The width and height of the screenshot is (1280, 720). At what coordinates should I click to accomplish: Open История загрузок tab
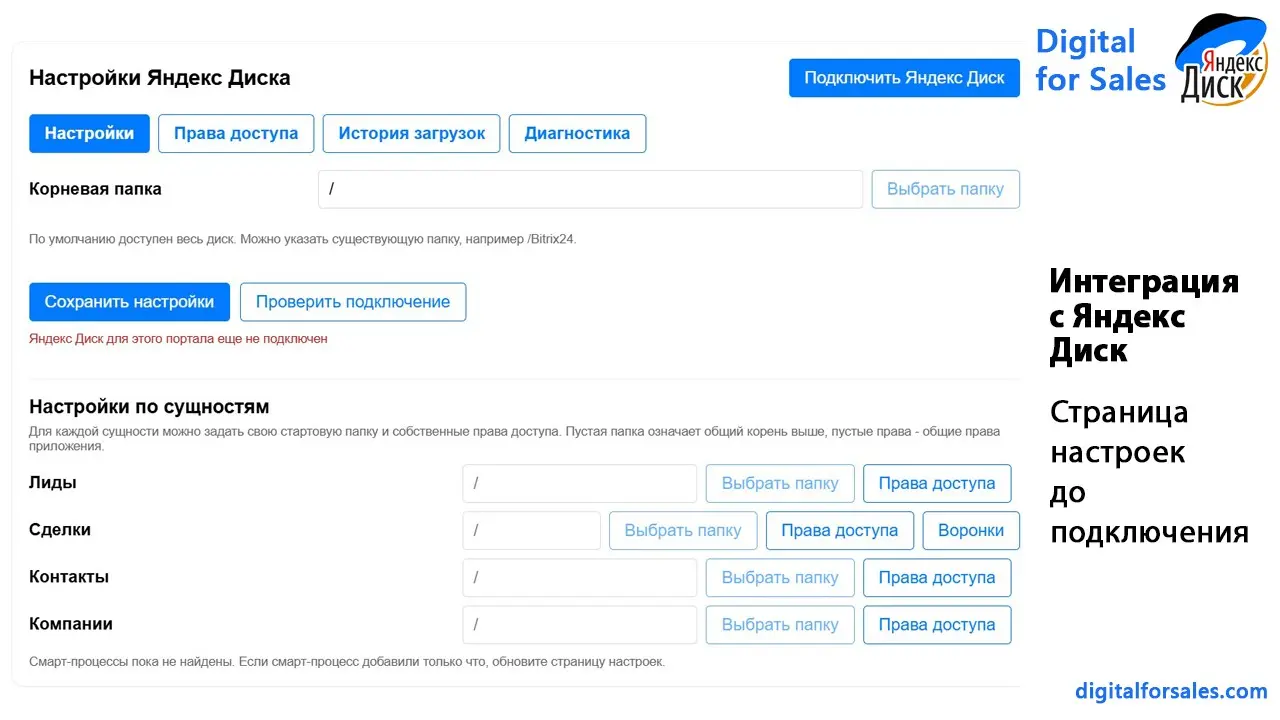412,134
